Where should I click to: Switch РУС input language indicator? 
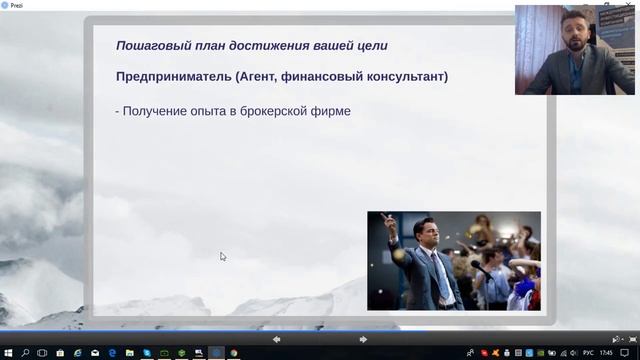(588, 353)
